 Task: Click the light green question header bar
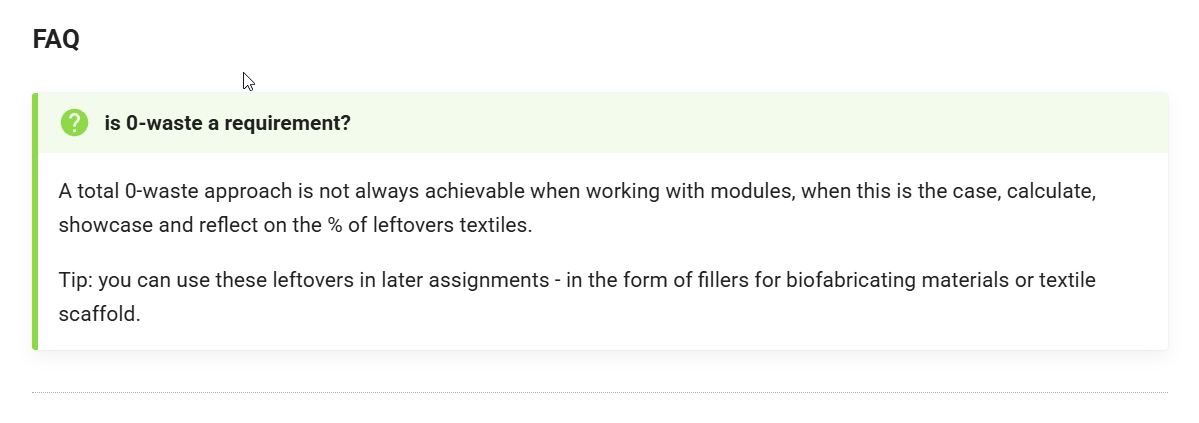[x=700, y=123]
